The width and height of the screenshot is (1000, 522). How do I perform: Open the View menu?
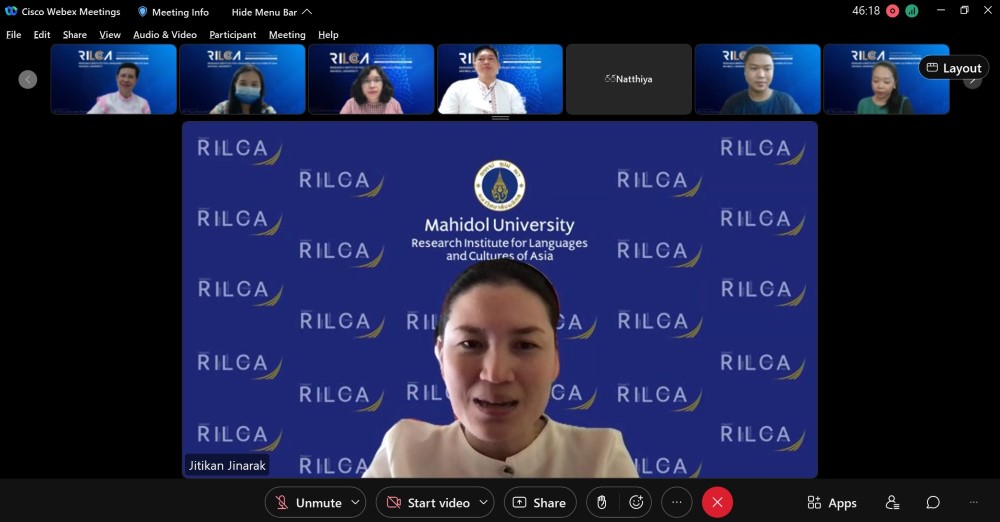pyautogui.click(x=110, y=34)
